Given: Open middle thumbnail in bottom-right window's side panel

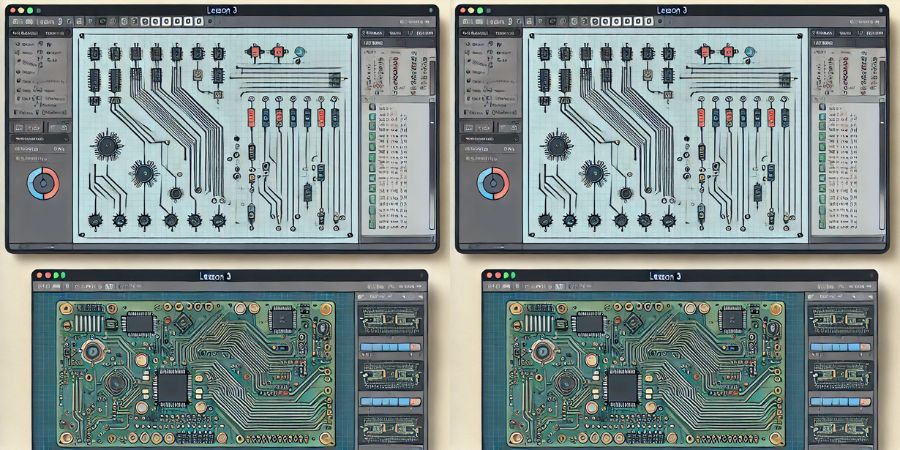Looking at the screenshot, I should 840,375.
